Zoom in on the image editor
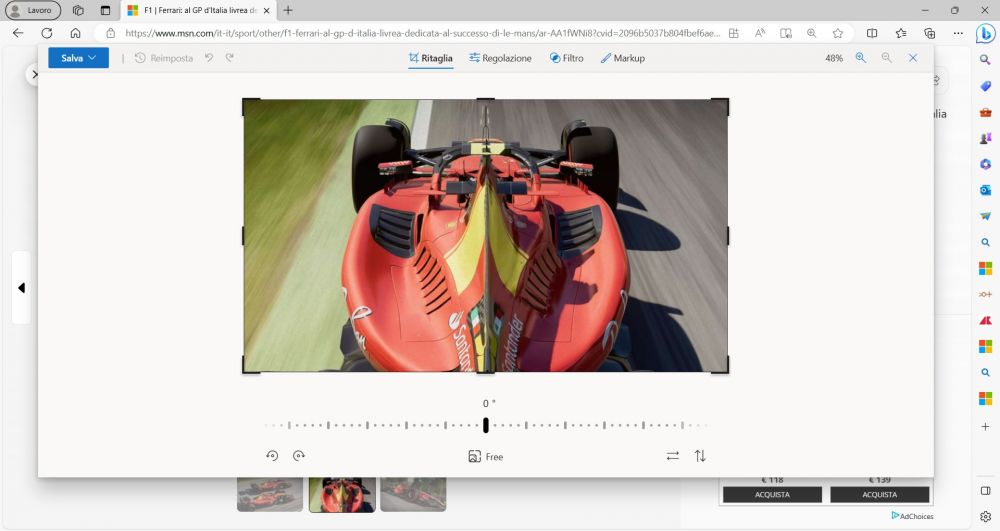Viewport: 1000px width, 531px height. (861, 58)
